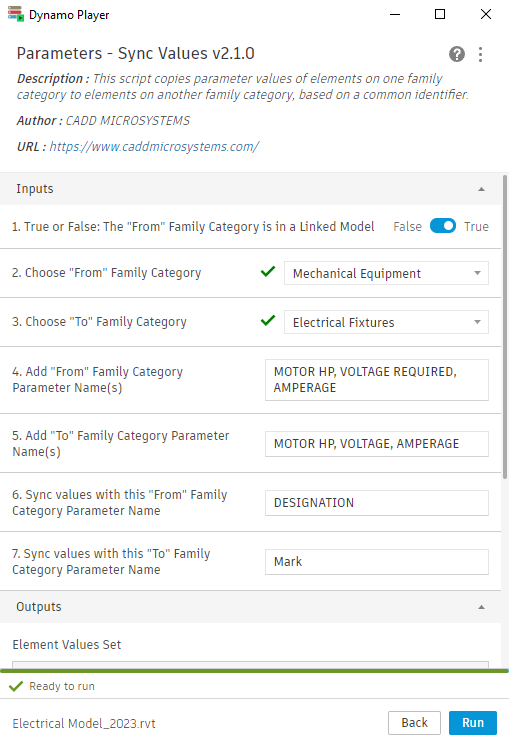
Task: Maximize the Dynamo Player window
Action: (x=440, y=14)
